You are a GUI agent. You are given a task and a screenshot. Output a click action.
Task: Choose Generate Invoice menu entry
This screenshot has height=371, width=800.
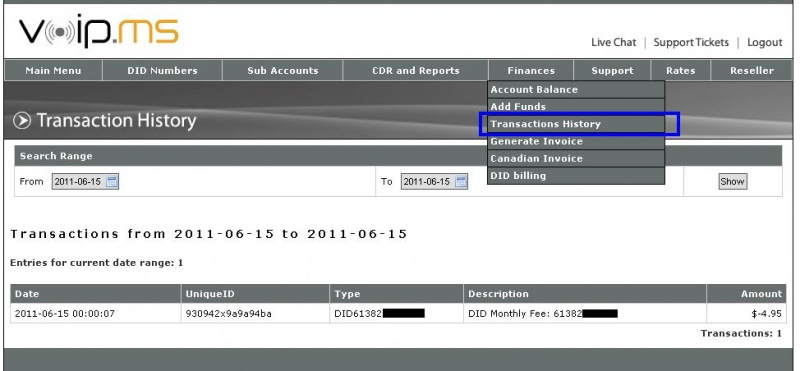click(x=576, y=141)
